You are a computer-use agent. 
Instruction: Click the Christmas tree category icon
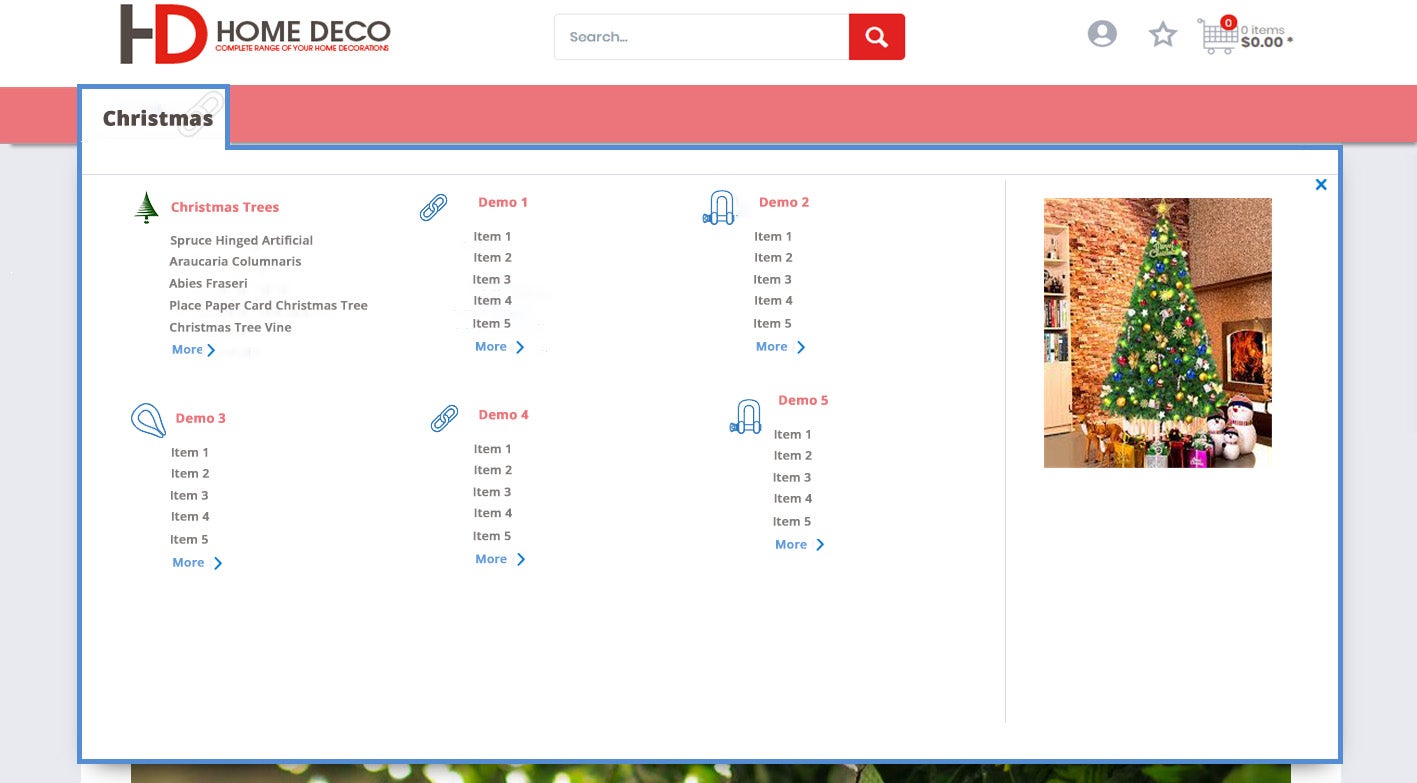[147, 207]
